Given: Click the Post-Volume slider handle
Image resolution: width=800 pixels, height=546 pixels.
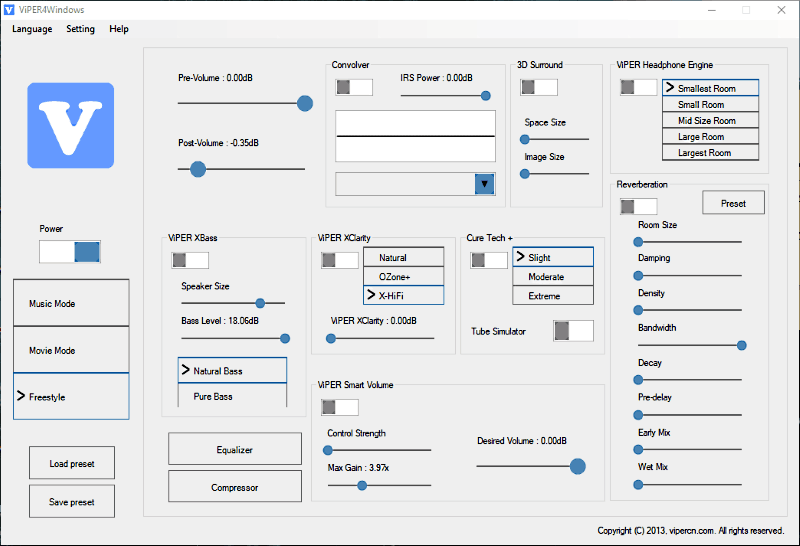Looking at the screenshot, I should click(x=197, y=169).
